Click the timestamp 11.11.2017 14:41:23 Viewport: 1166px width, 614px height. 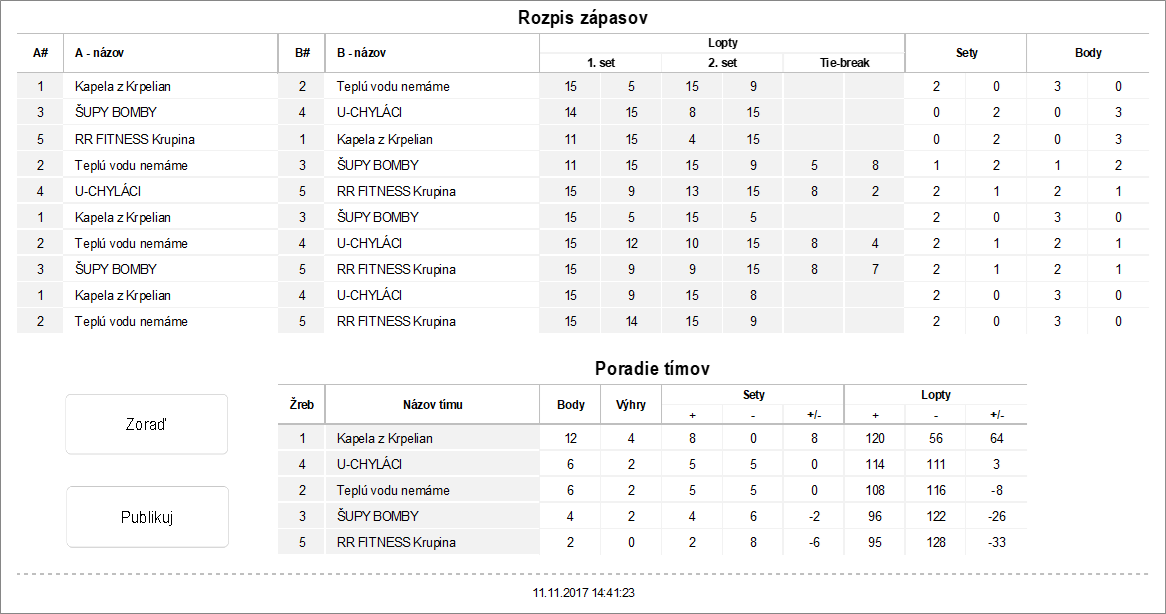[584, 593]
